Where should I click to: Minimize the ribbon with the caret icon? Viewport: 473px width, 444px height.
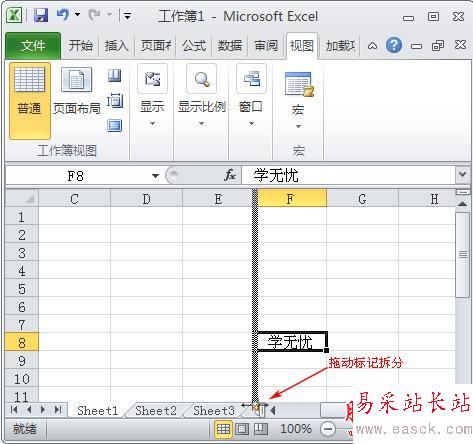372,46
